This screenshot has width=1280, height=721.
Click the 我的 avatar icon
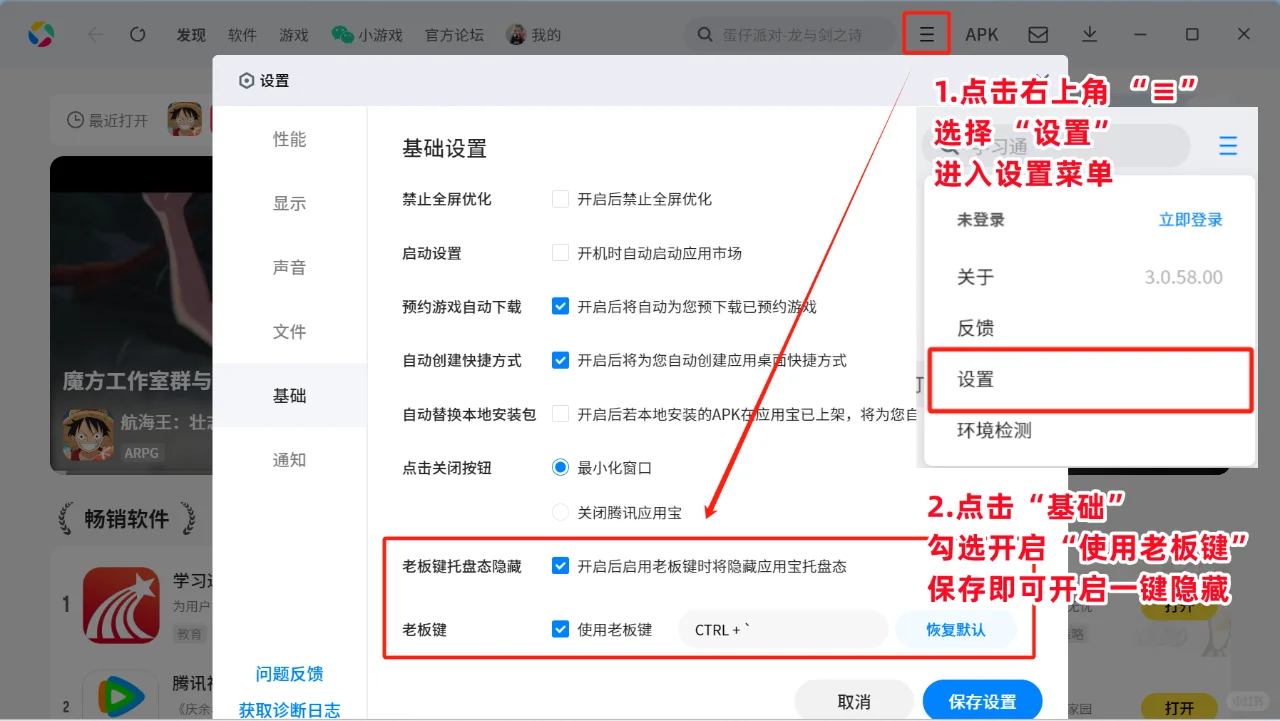(517, 33)
